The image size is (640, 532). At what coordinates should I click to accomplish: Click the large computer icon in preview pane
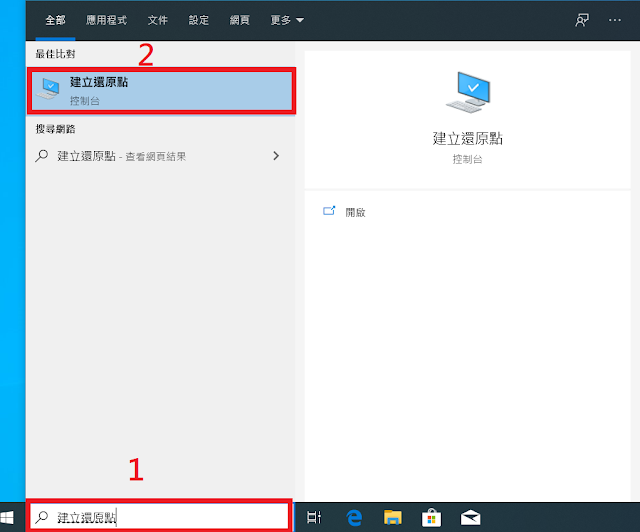tap(468, 92)
